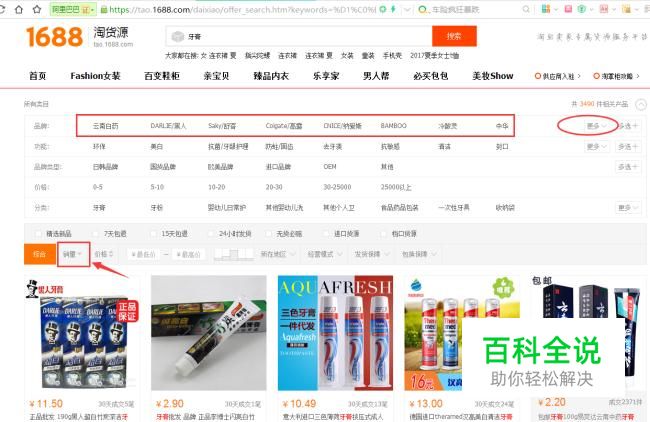Click the browser address bar URL
Screen dimensions: 650x422
243,10
